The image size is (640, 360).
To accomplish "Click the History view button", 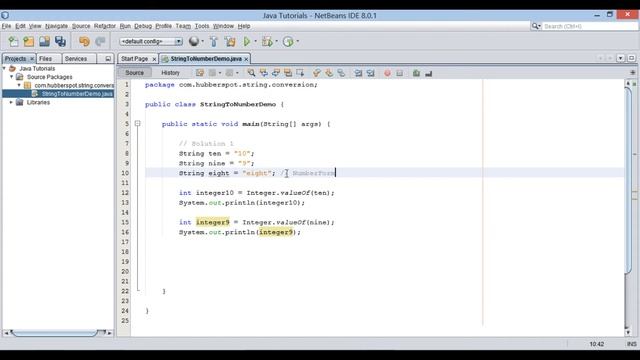I will (x=170, y=73).
